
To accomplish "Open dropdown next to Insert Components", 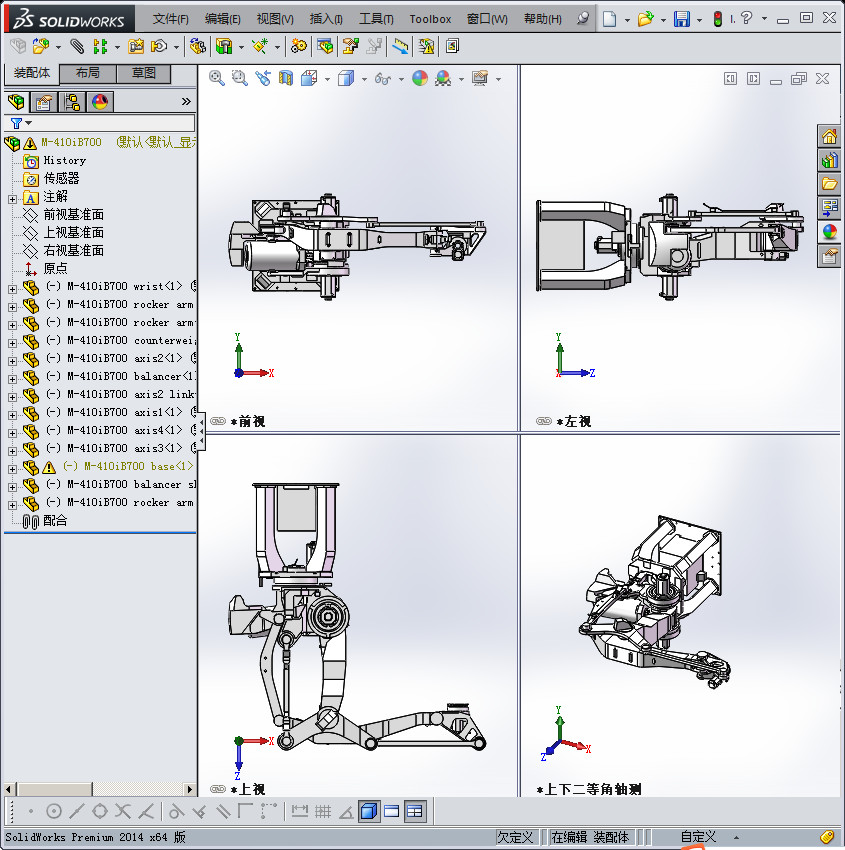I will (x=58, y=47).
